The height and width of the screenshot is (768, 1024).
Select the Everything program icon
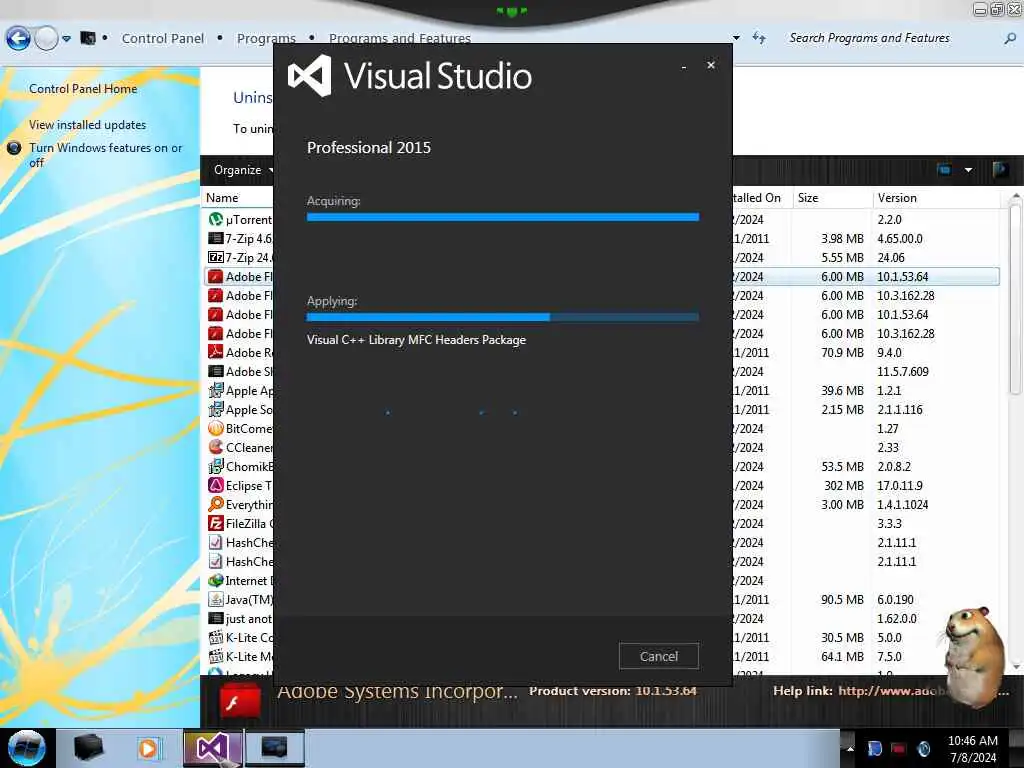click(216, 504)
